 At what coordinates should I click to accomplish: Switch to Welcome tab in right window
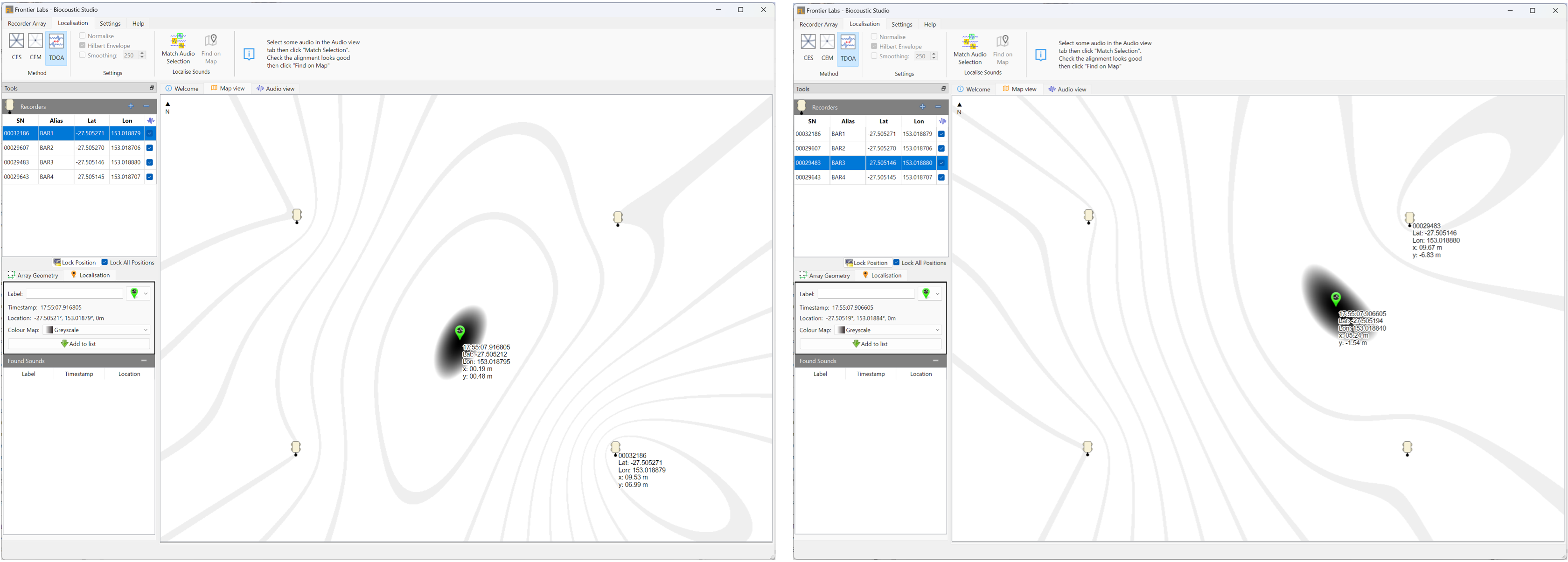point(974,90)
